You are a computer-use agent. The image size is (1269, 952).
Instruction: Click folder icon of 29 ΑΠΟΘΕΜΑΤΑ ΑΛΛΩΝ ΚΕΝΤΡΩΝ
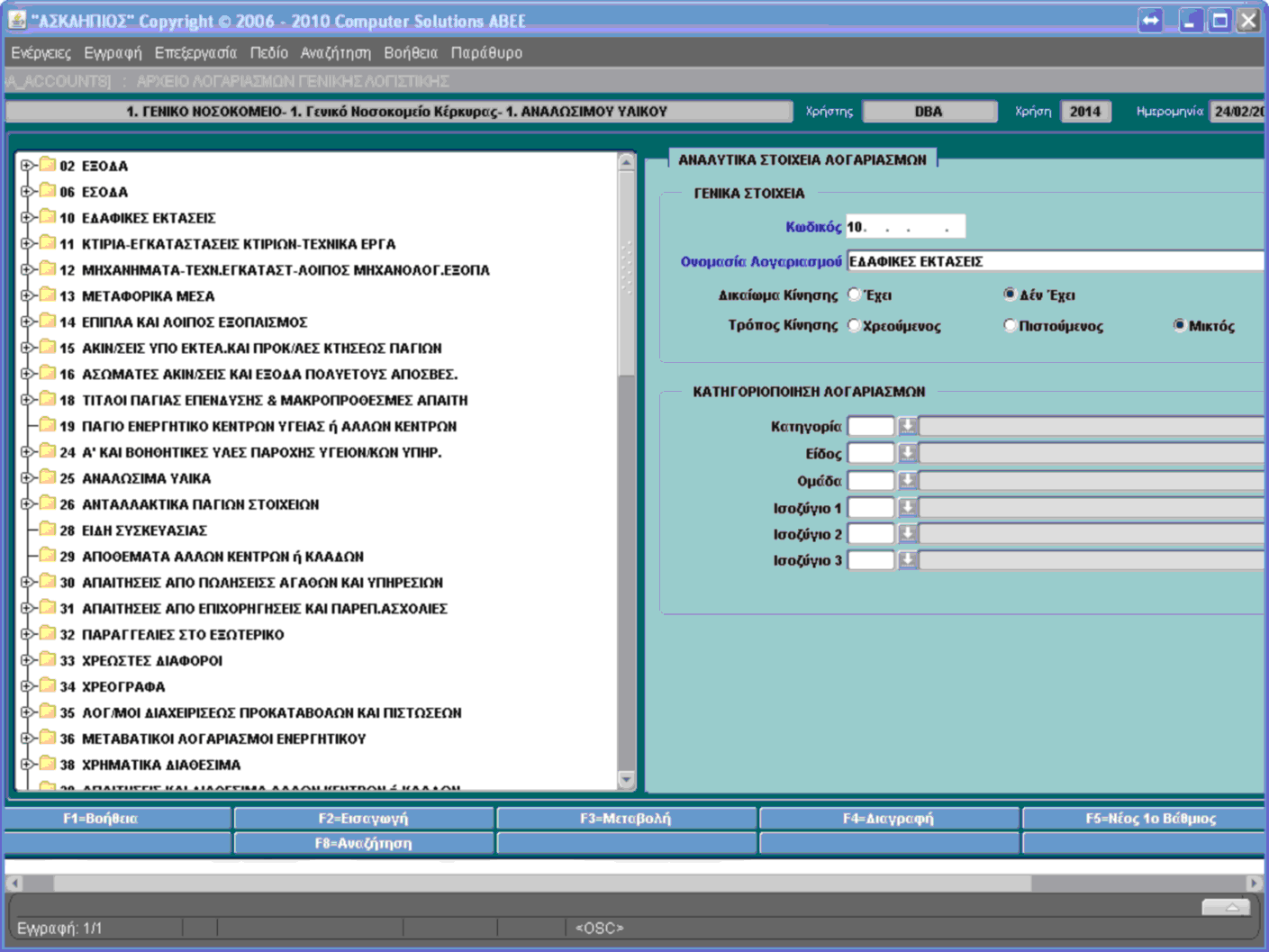click(x=48, y=556)
